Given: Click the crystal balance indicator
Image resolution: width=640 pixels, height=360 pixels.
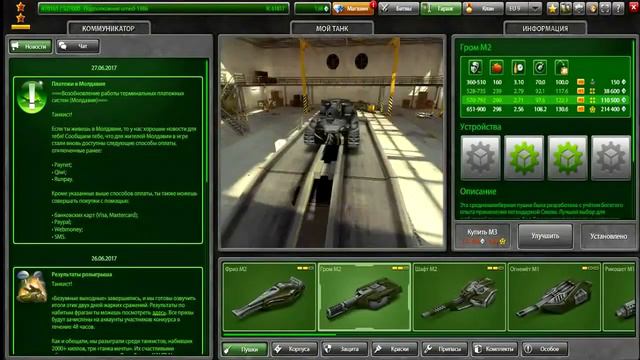Looking at the screenshot, I should tap(312, 8).
